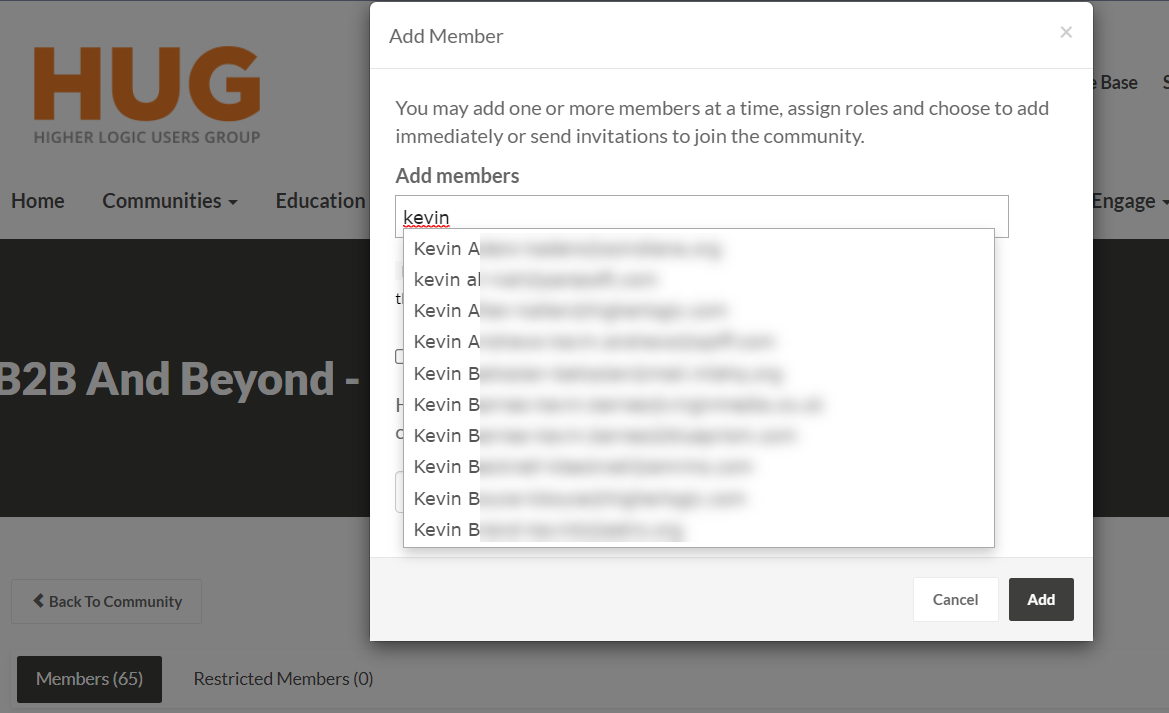Pick the bottommost Kevin B suggestion

[x=699, y=530]
